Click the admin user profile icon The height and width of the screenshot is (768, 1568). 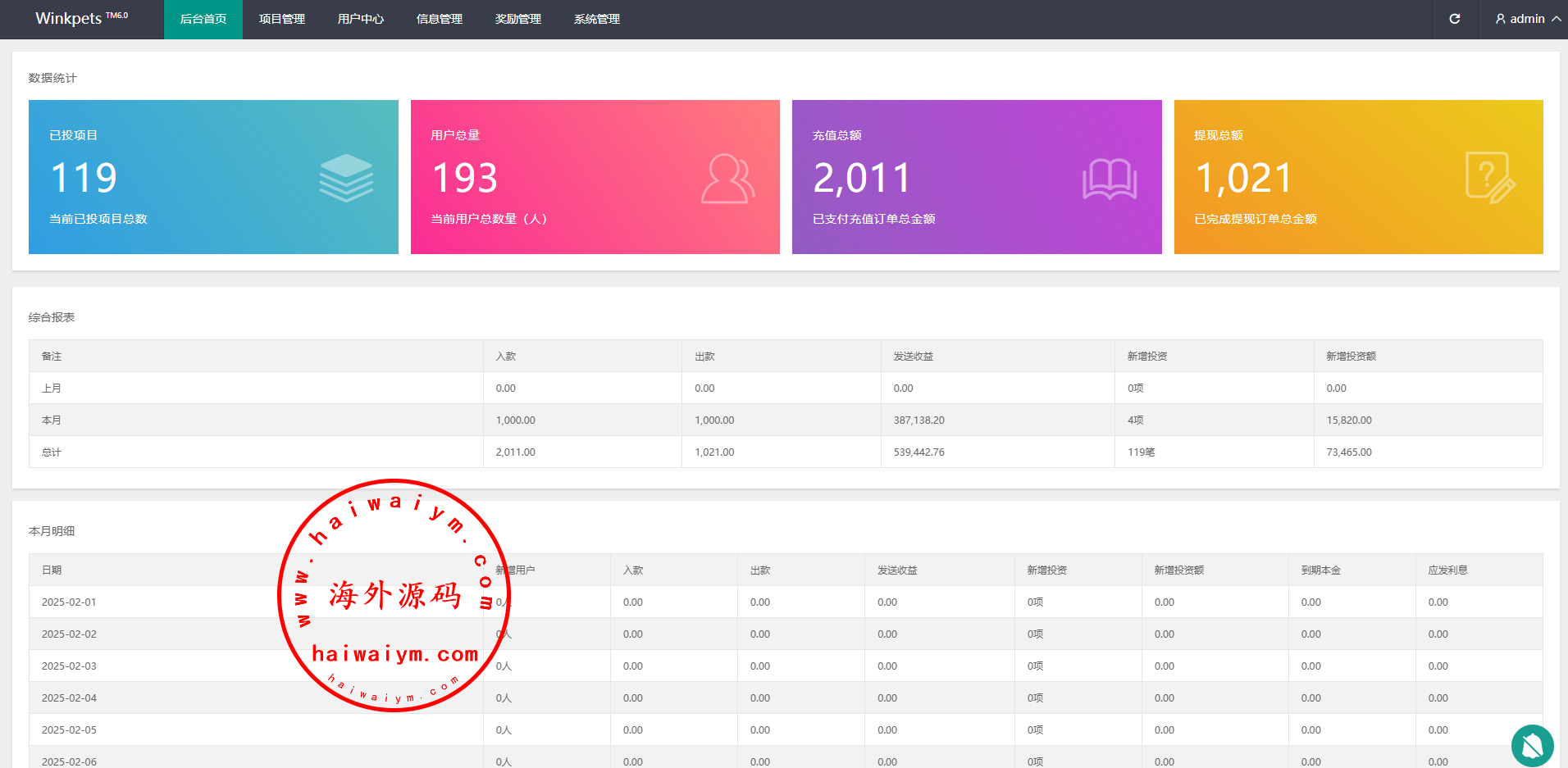[x=1500, y=19]
